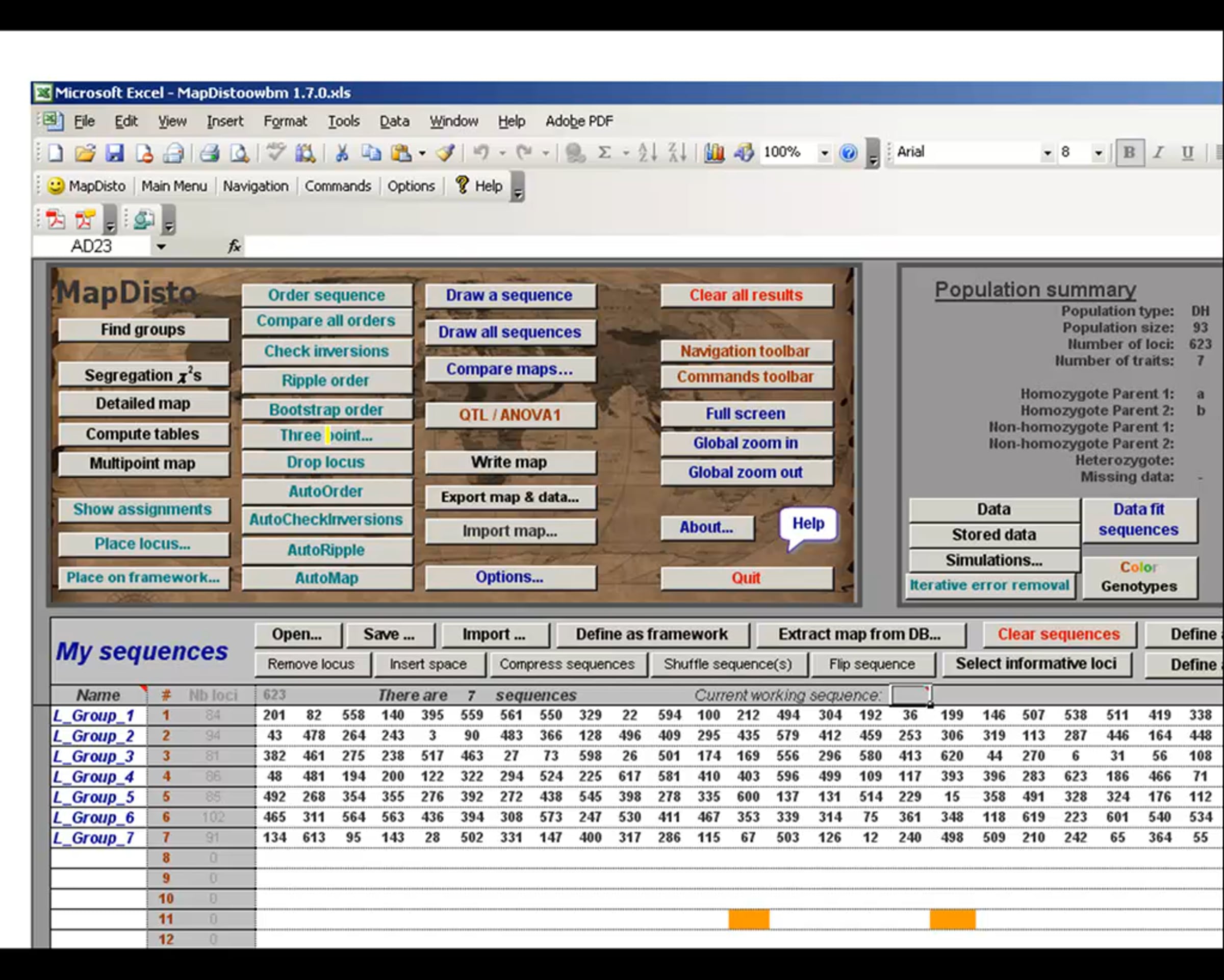Open the Research binoculars icon
Viewport: 1224px width, 980px height.
[x=305, y=152]
